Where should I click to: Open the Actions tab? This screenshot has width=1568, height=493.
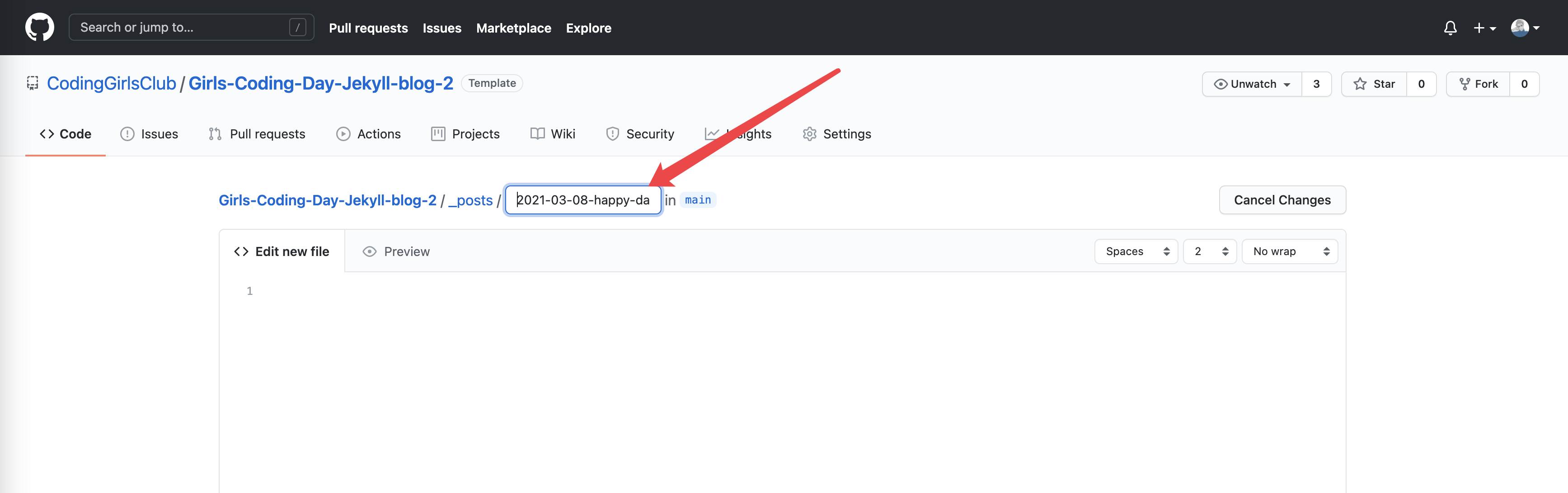pyautogui.click(x=368, y=134)
